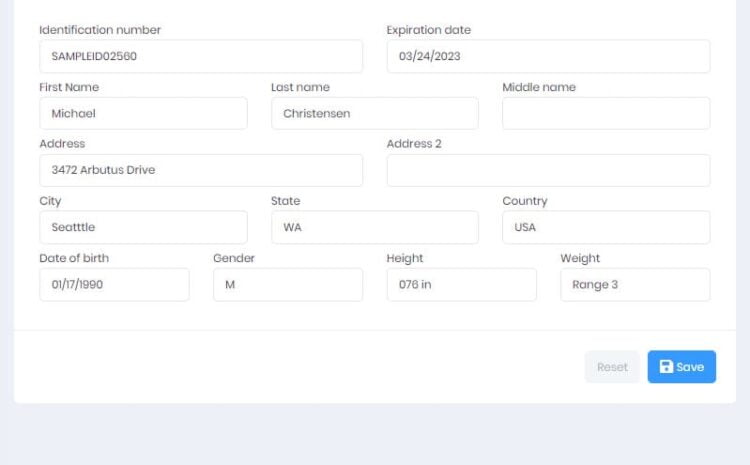Edit the State field containing WA
750x465 pixels.
point(375,227)
